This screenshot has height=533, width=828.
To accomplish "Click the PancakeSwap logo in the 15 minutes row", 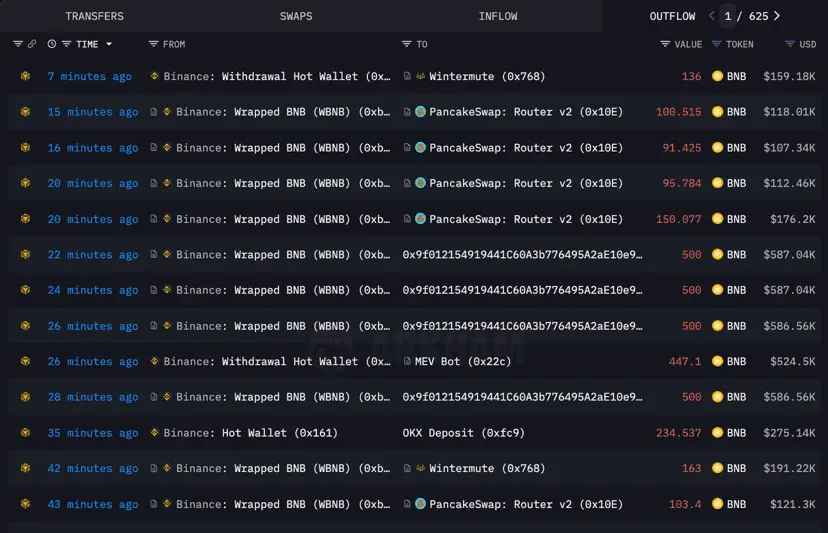I will [420, 112].
